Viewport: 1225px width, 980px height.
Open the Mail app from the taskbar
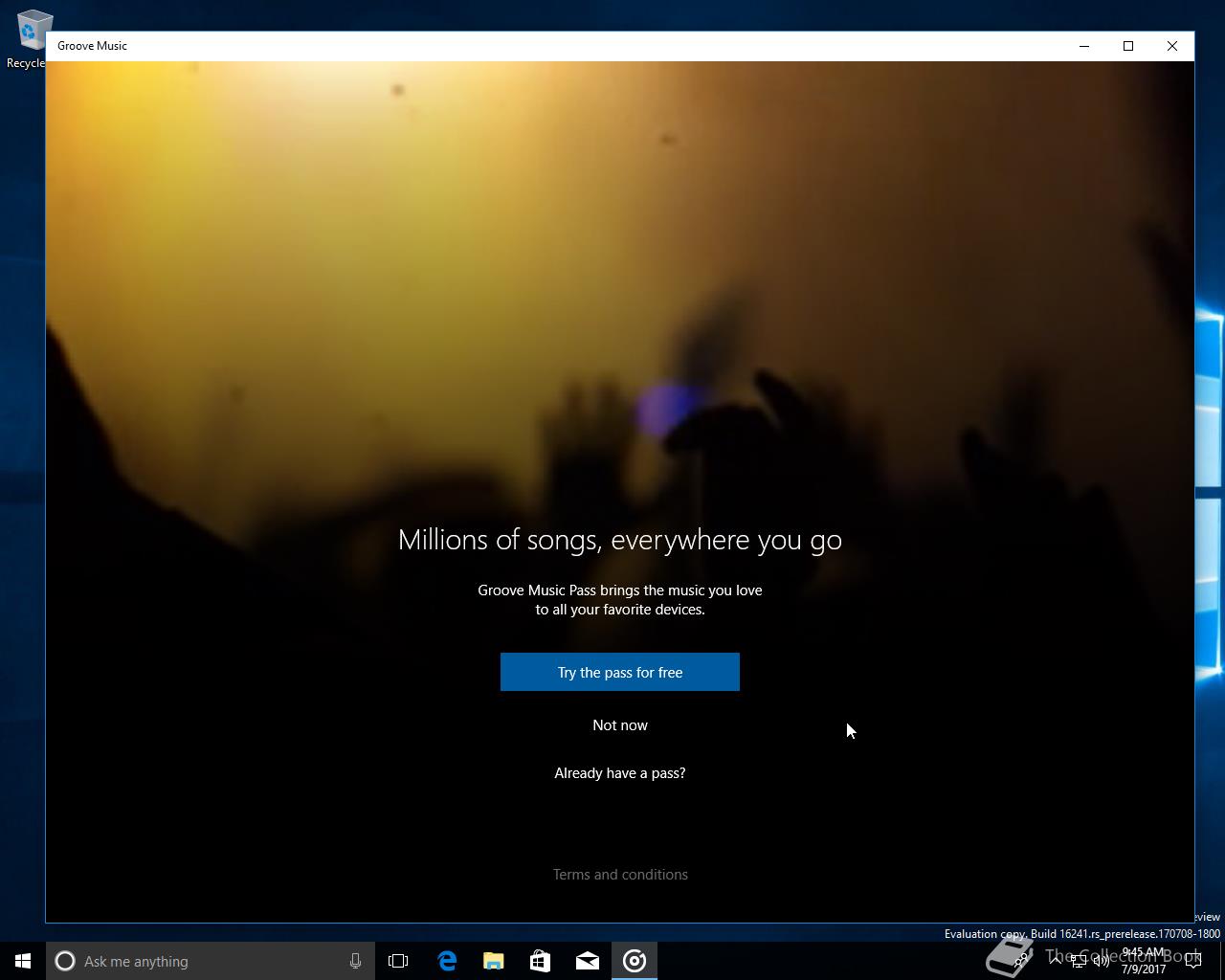coord(587,961)
